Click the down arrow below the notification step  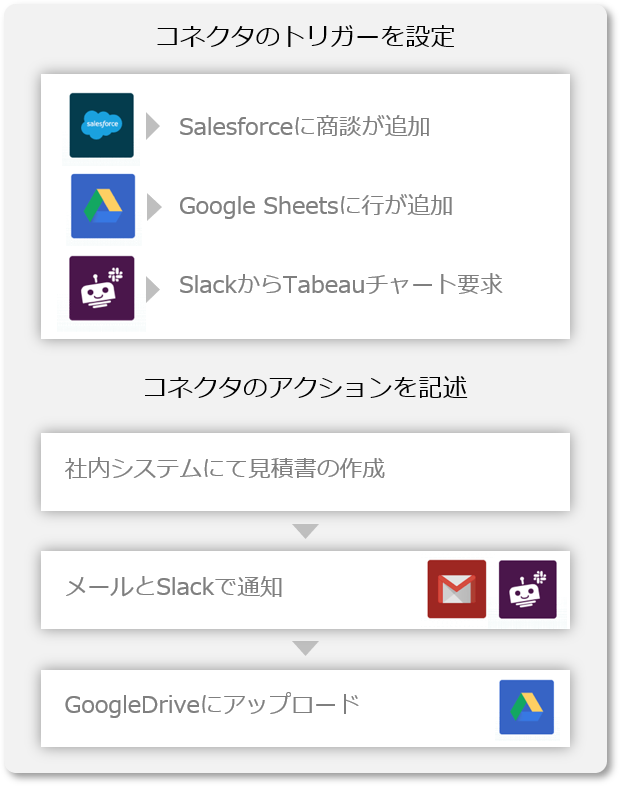tap(306, 648)
